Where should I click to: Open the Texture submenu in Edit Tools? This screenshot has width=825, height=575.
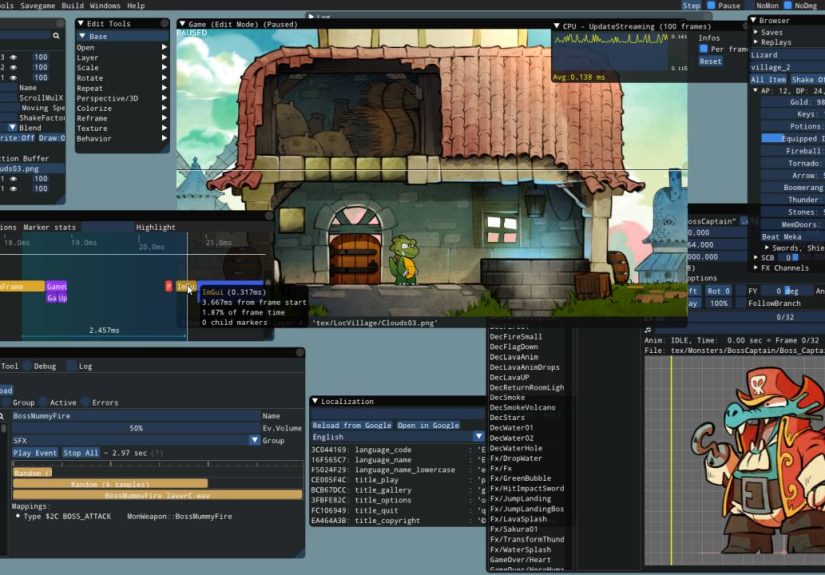[x=122, y=128]
